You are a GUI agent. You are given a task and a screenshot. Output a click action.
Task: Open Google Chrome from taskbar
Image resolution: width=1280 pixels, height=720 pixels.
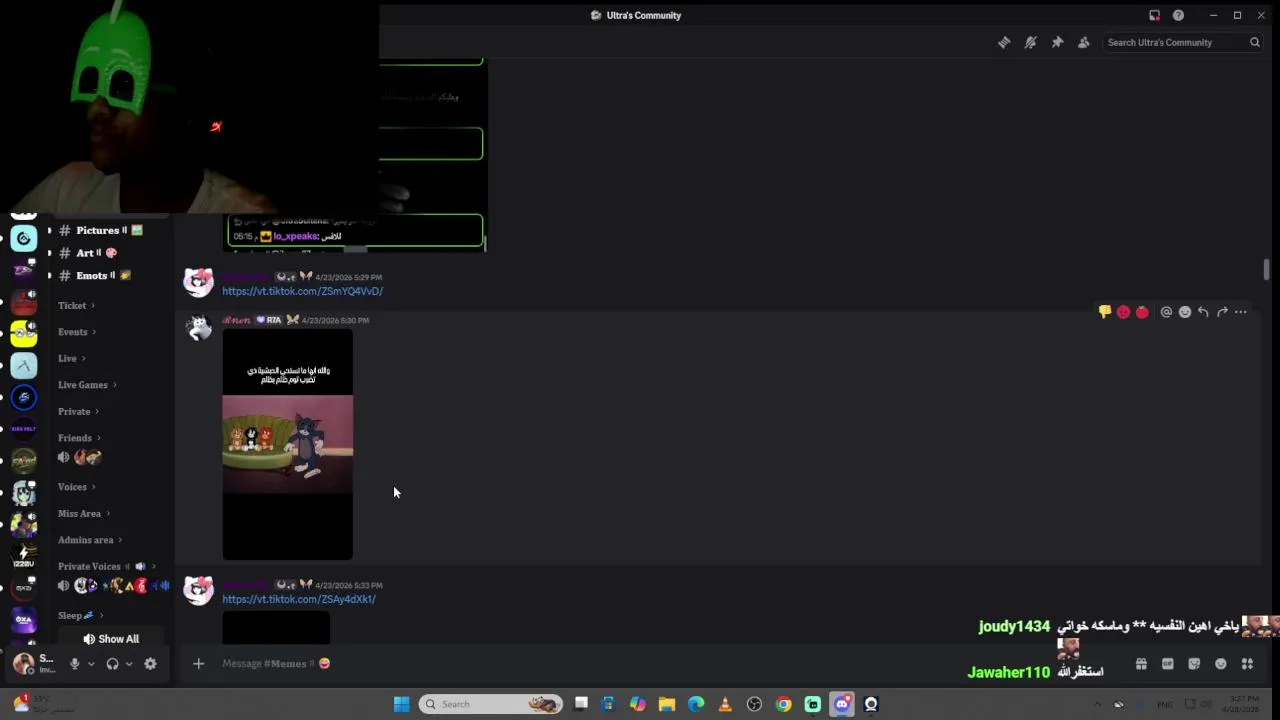tap(783, 704)
